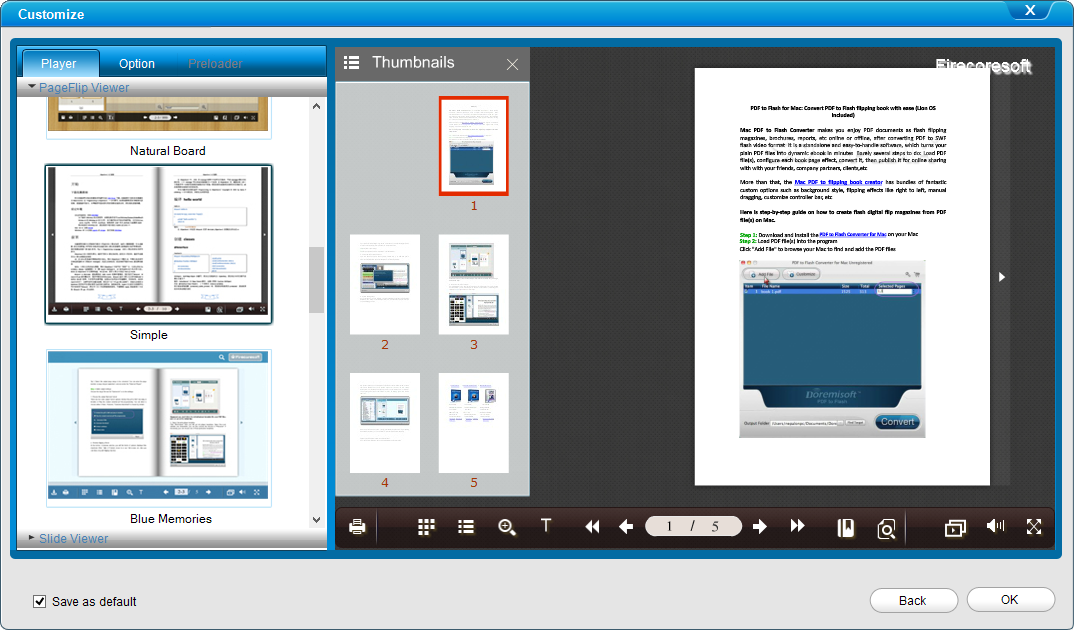
Task: Close the Customize dialog
Action: (x=1030, y=10)
